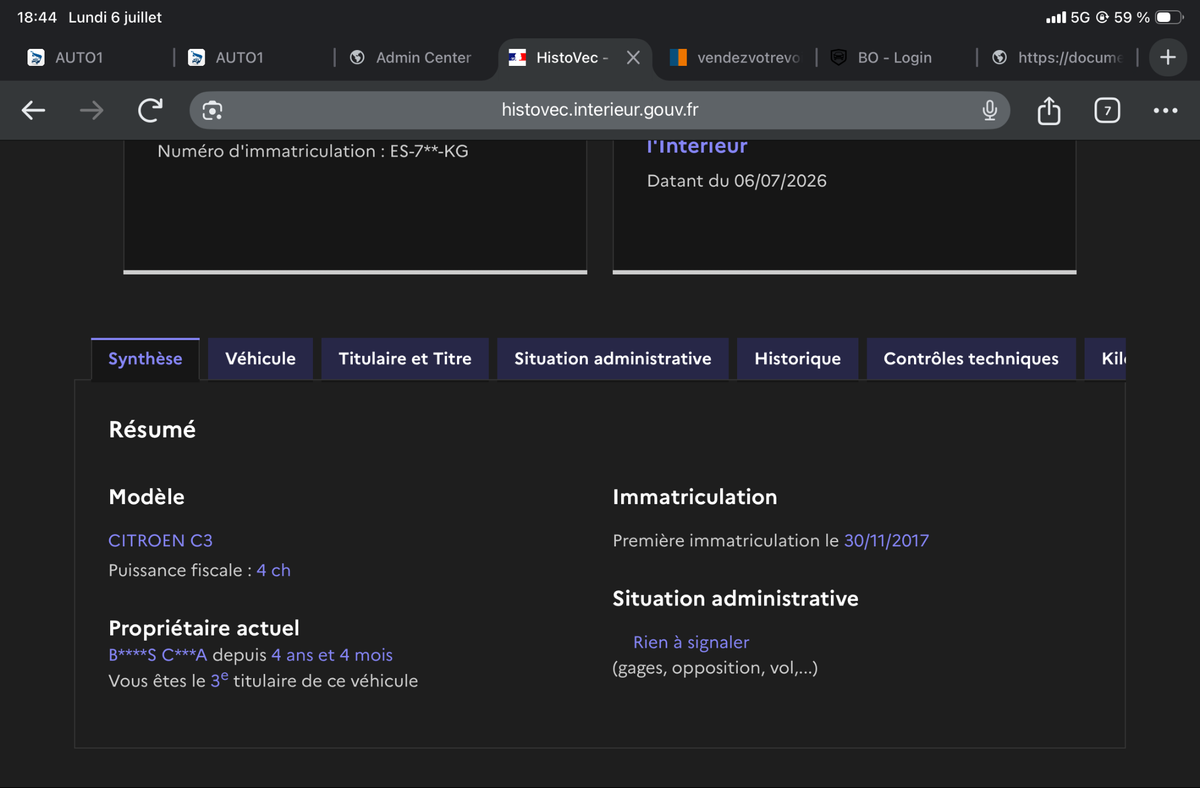The height and width of the screenshot is (788, 1200).
Task: Open the share sheet icon
Action: click(x=1048, y=110)
